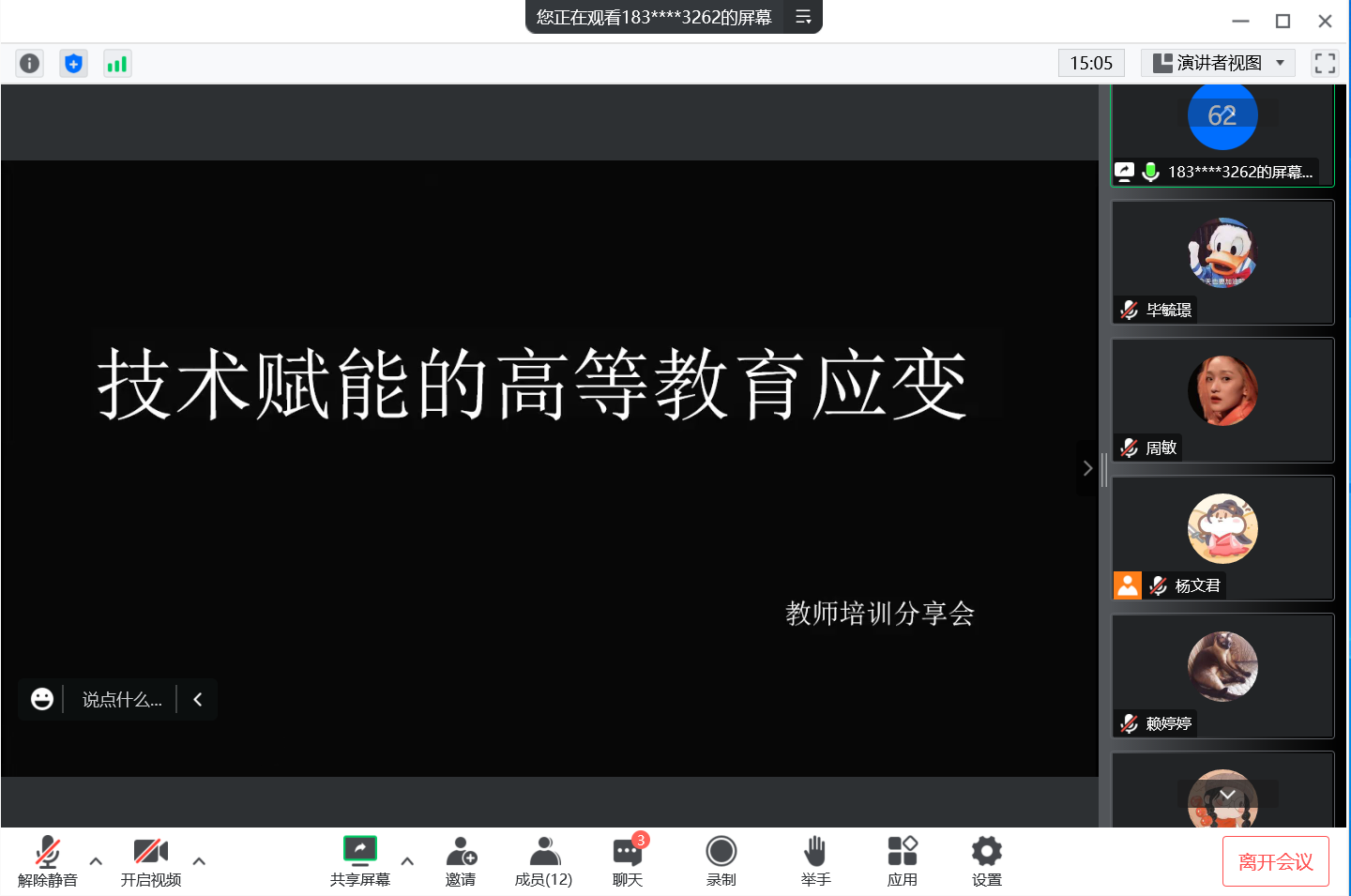Open the meeting info icon

30,63
